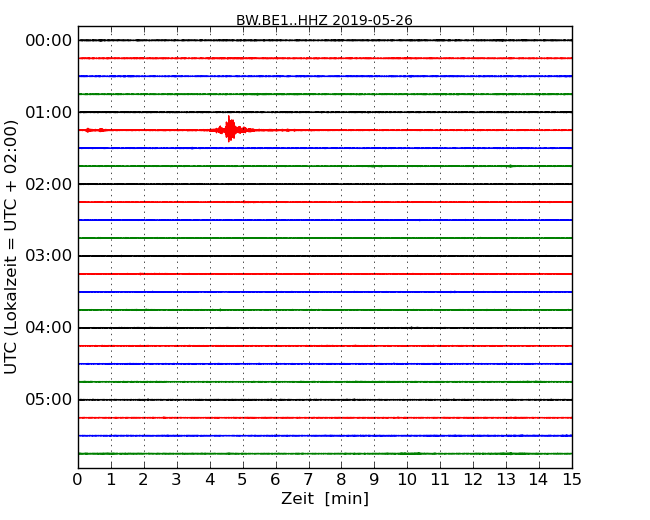Screen dimensions: 650x520
Task: Click the '10' x-axis tick label
Action: click(x=407, y=480)
